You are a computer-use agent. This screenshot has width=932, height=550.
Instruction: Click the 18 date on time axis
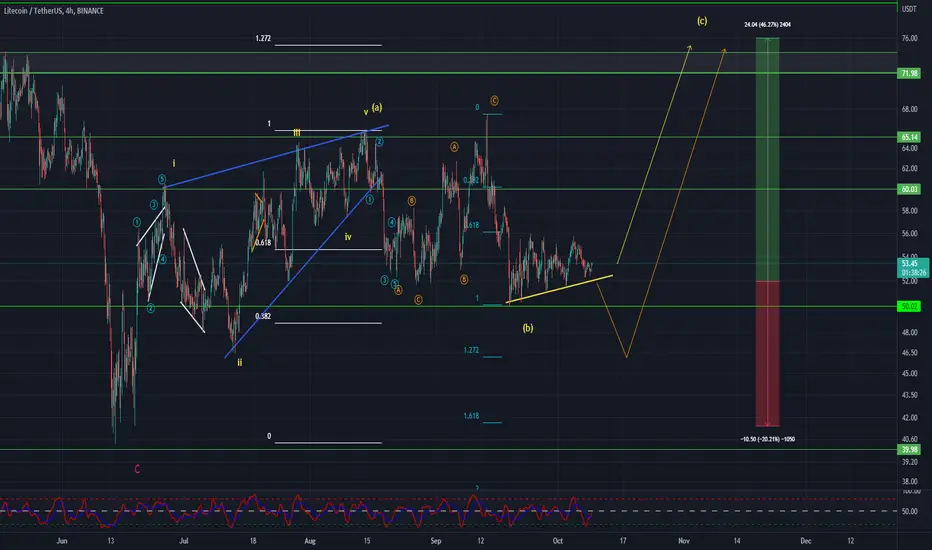[253, 540]
